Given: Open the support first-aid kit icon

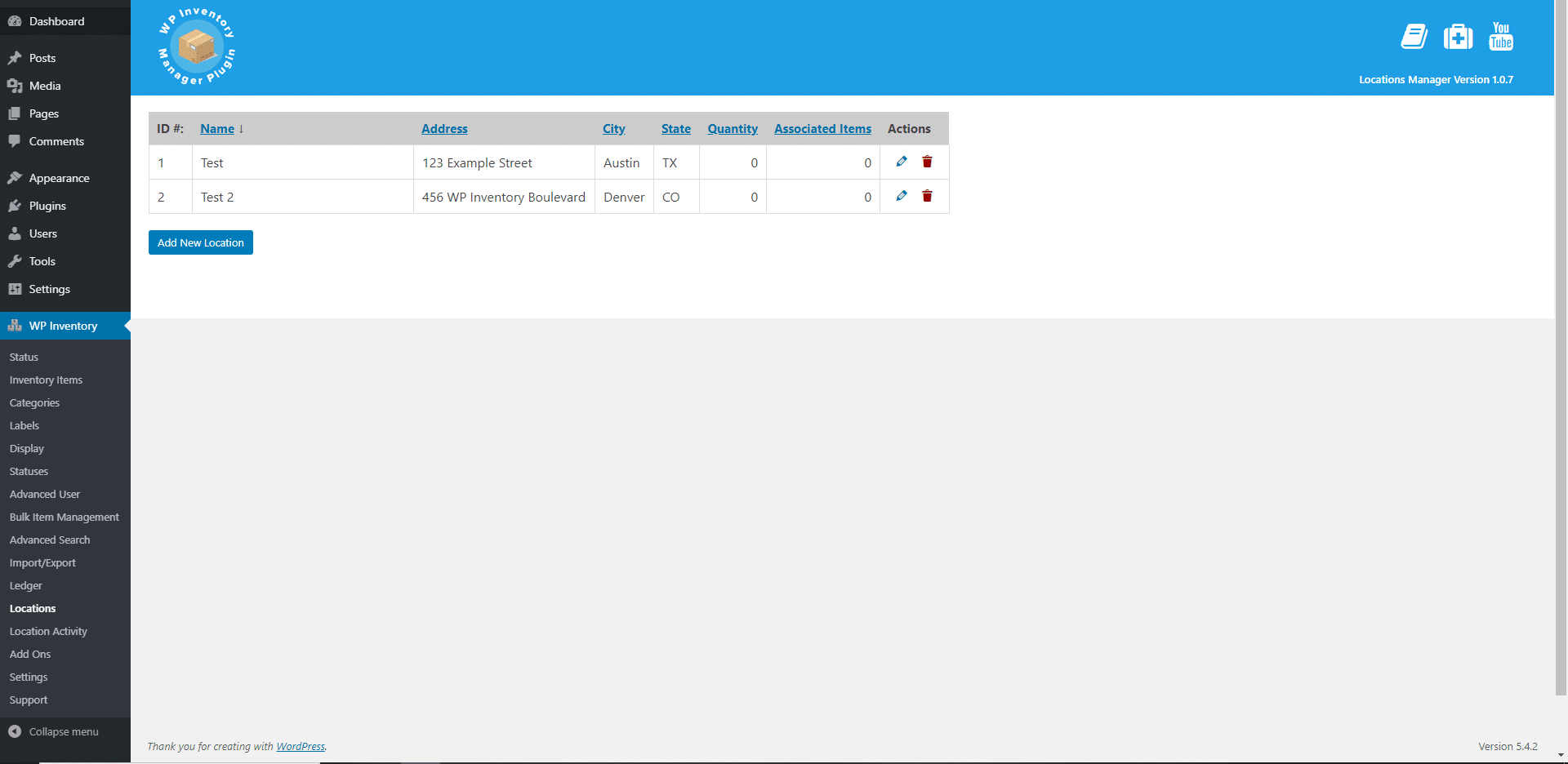Looking at the screenshot, I should point(1458,37).
